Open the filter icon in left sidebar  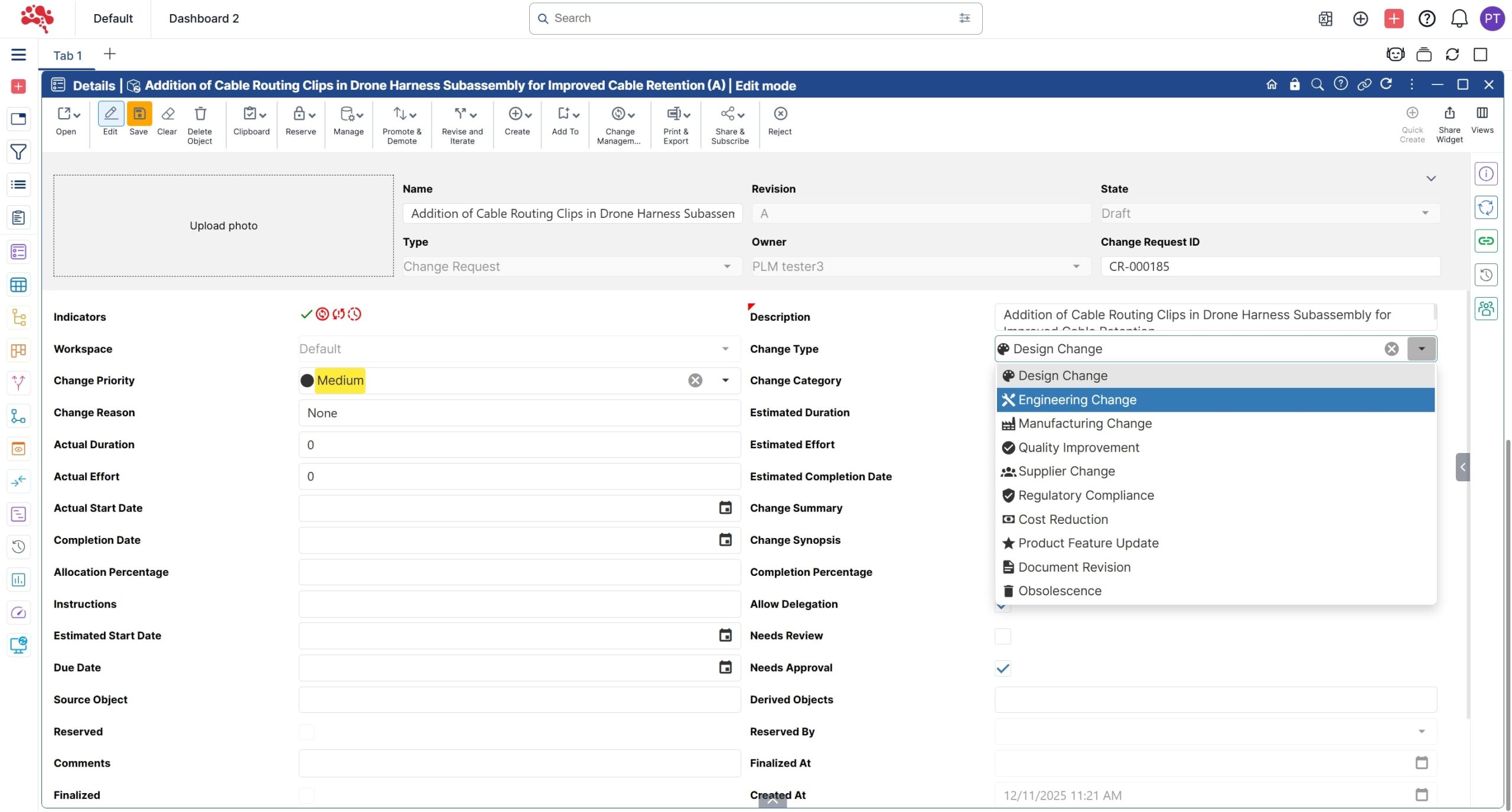click(18, 152)
